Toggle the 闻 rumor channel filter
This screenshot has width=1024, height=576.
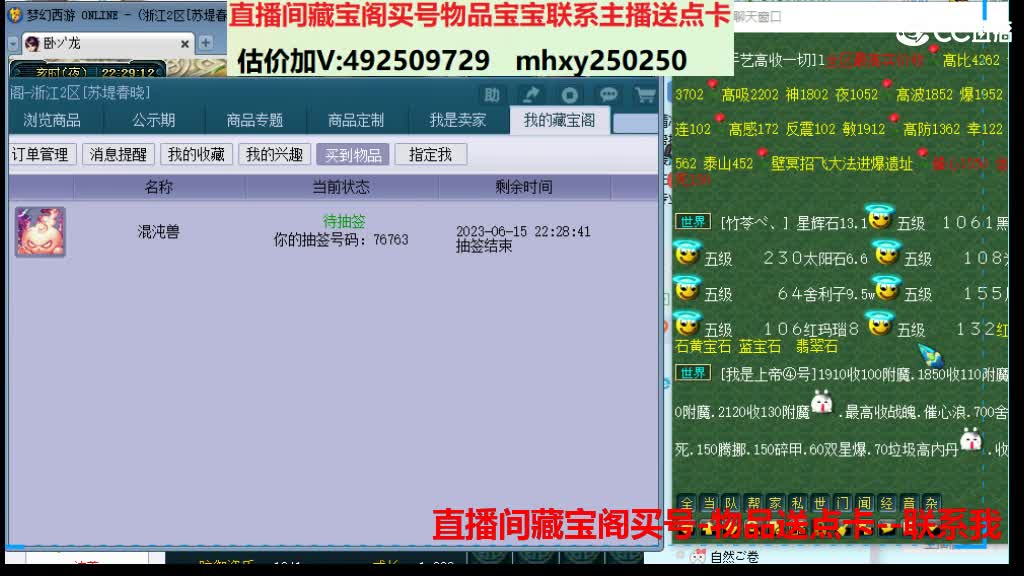(x=865, y=503)
